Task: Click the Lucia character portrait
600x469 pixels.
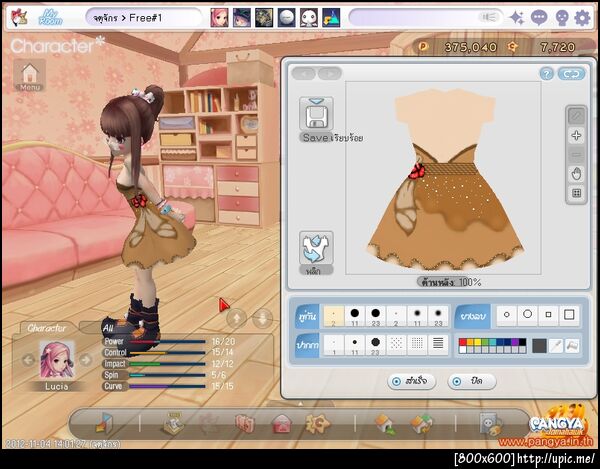Action: 57,360
